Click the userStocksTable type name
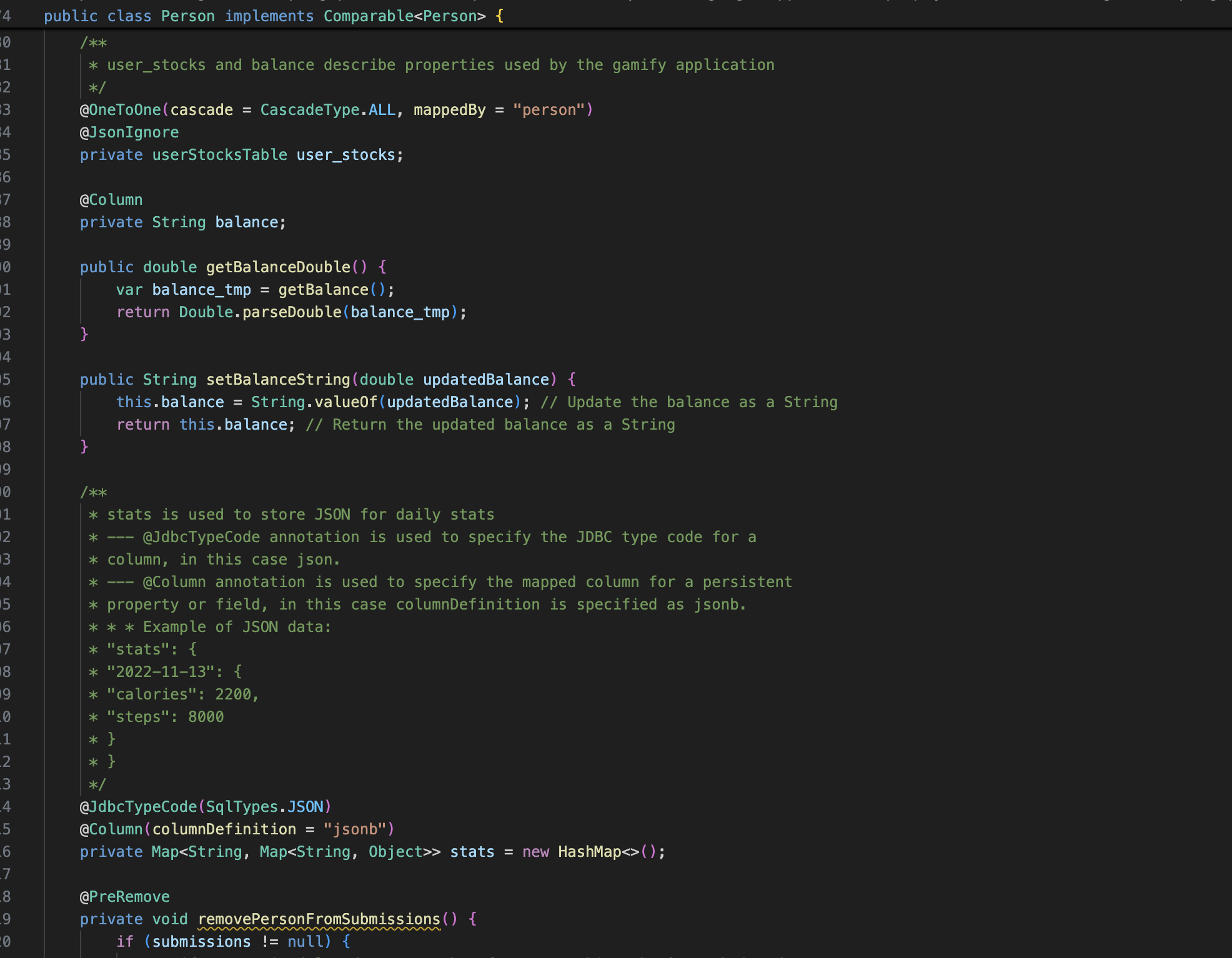 219,155
